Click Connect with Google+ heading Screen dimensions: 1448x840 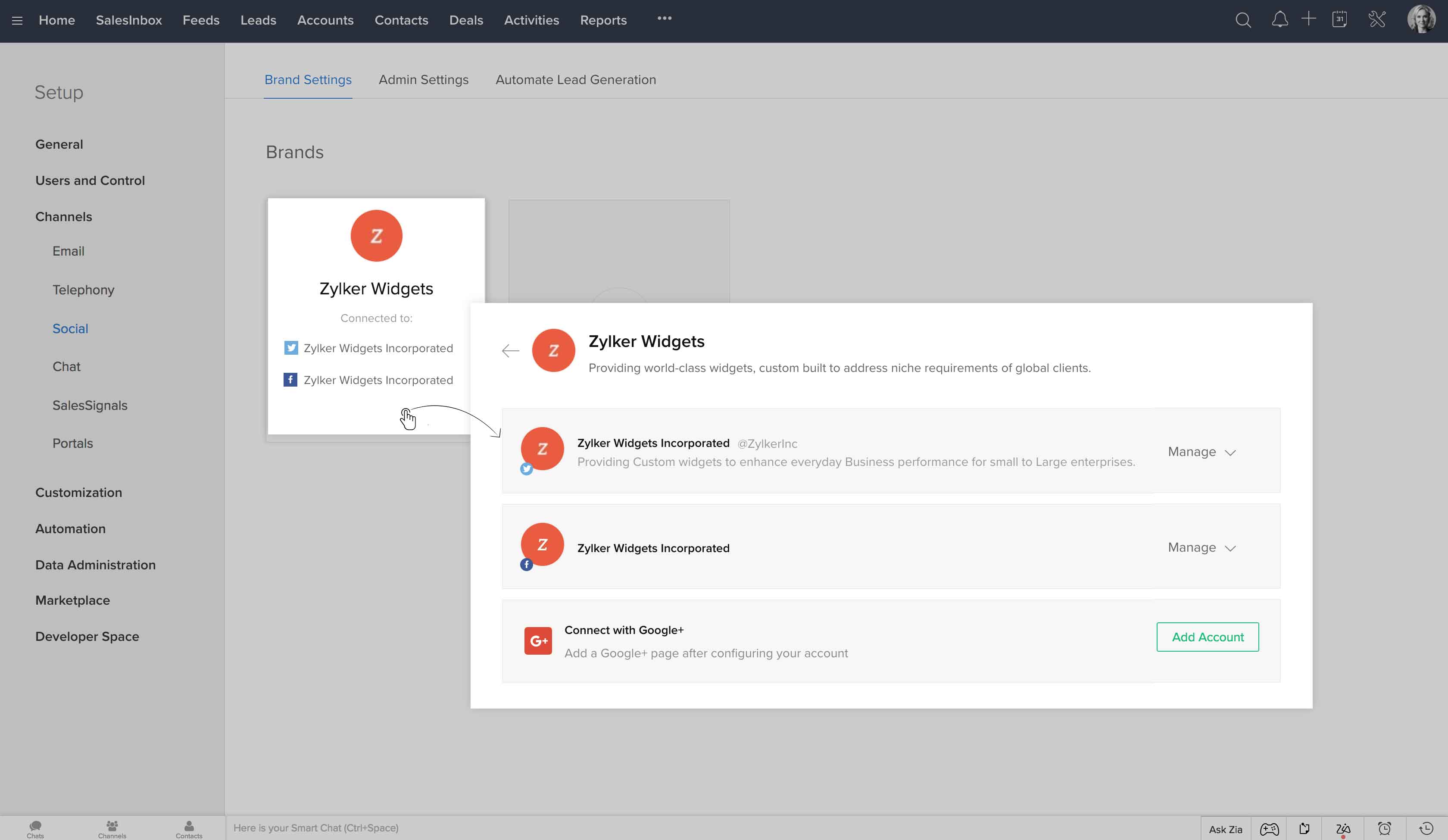pyautogui.click(x=624, y=630)
